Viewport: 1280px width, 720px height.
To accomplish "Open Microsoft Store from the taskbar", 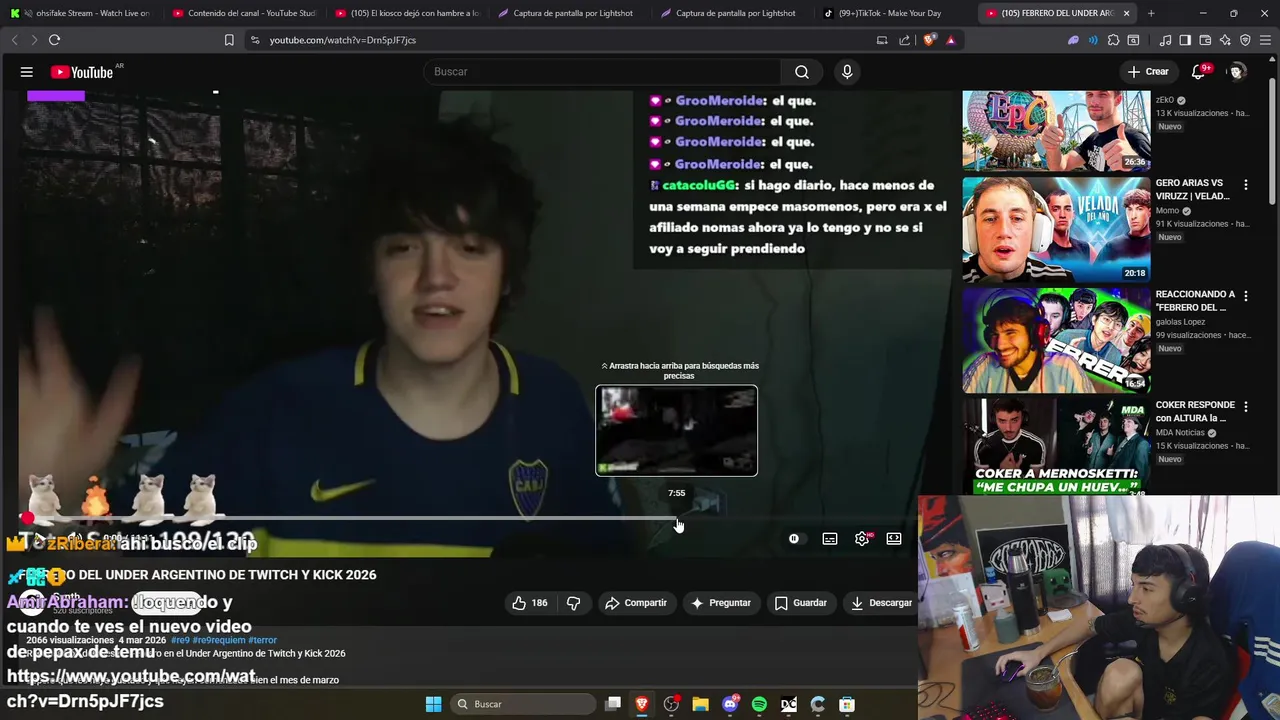I will 847,704.
